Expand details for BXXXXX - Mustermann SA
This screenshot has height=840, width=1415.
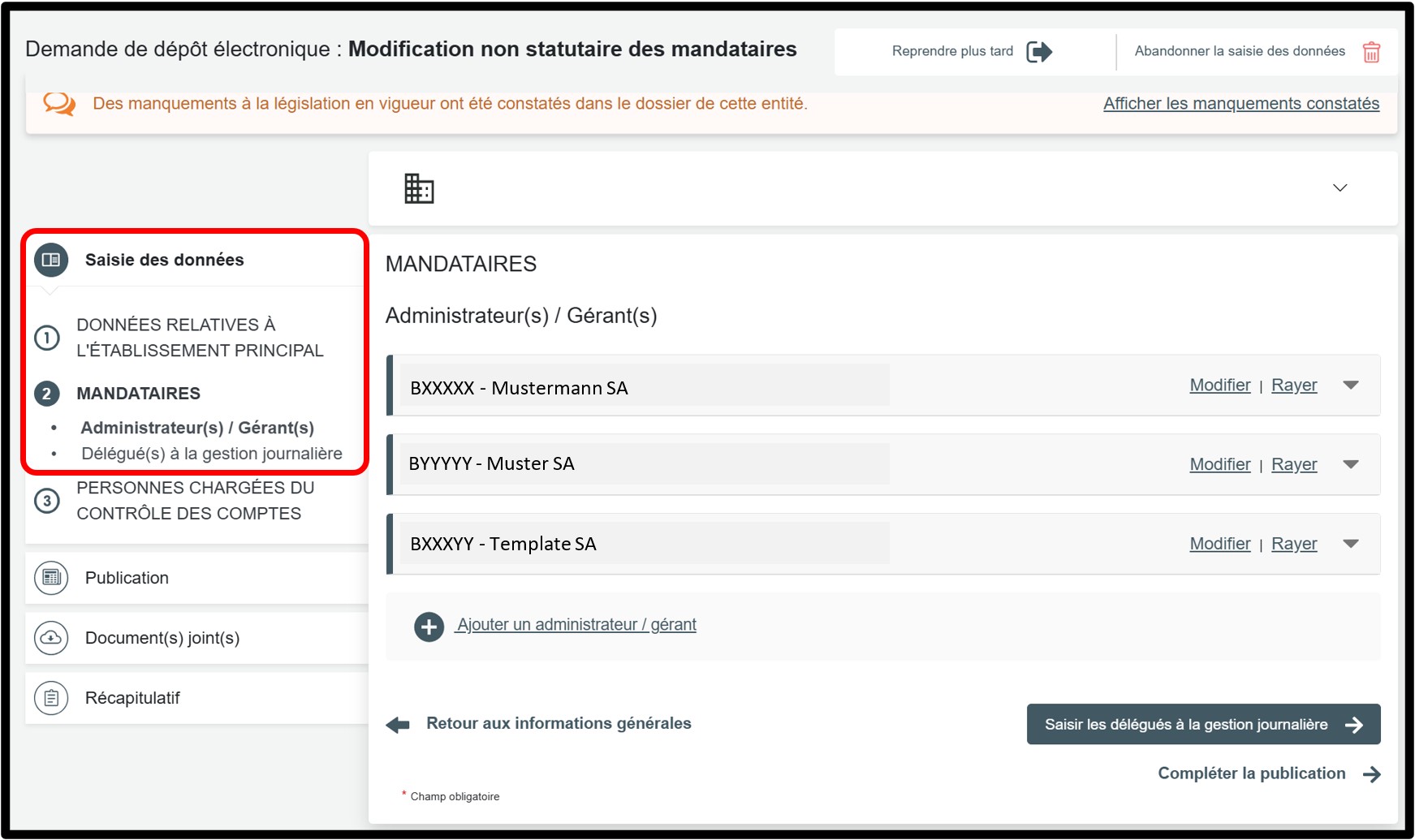tap(1351, 386)
